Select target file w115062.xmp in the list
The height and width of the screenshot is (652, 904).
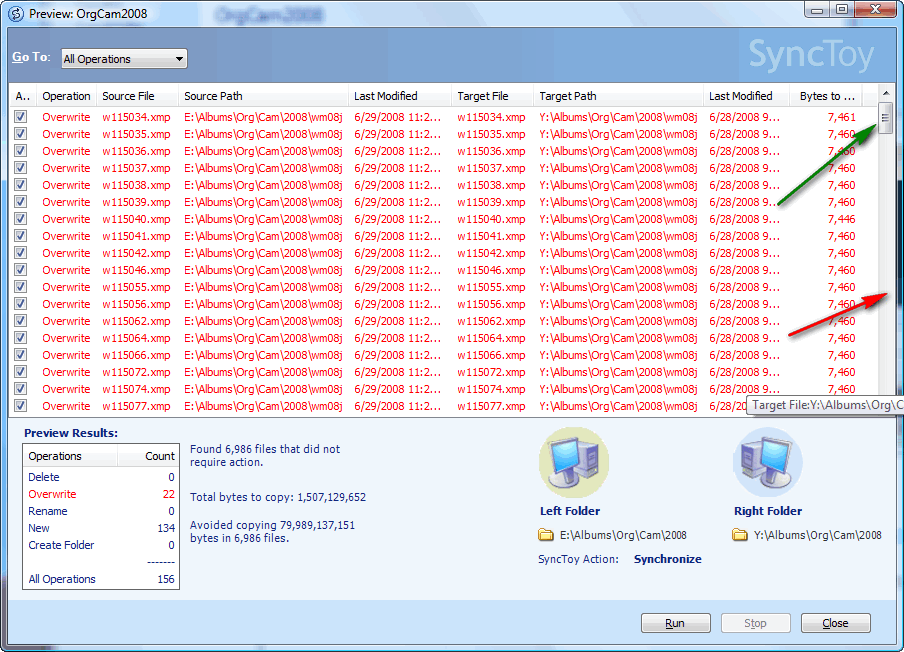click(x=491, y=321)
